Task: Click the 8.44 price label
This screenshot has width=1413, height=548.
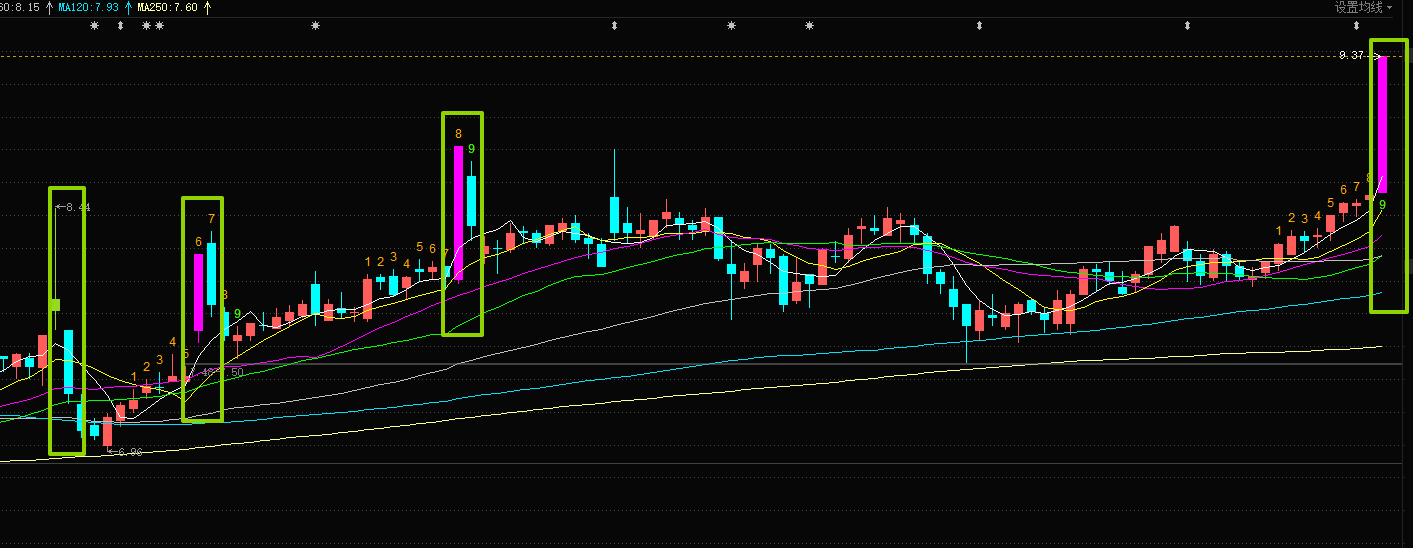Action: (x=78, y=207)
